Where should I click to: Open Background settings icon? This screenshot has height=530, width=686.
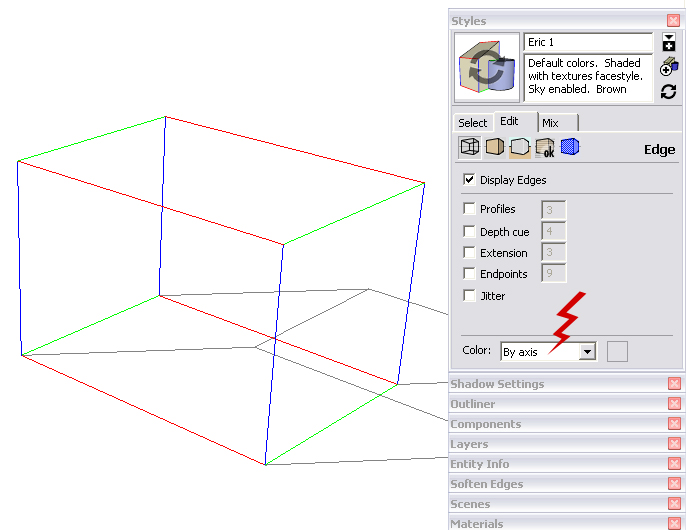pos(520,147)
